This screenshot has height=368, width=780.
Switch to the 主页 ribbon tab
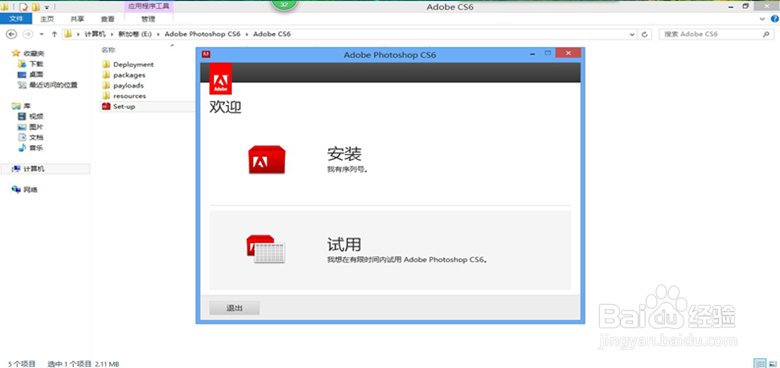47,19
